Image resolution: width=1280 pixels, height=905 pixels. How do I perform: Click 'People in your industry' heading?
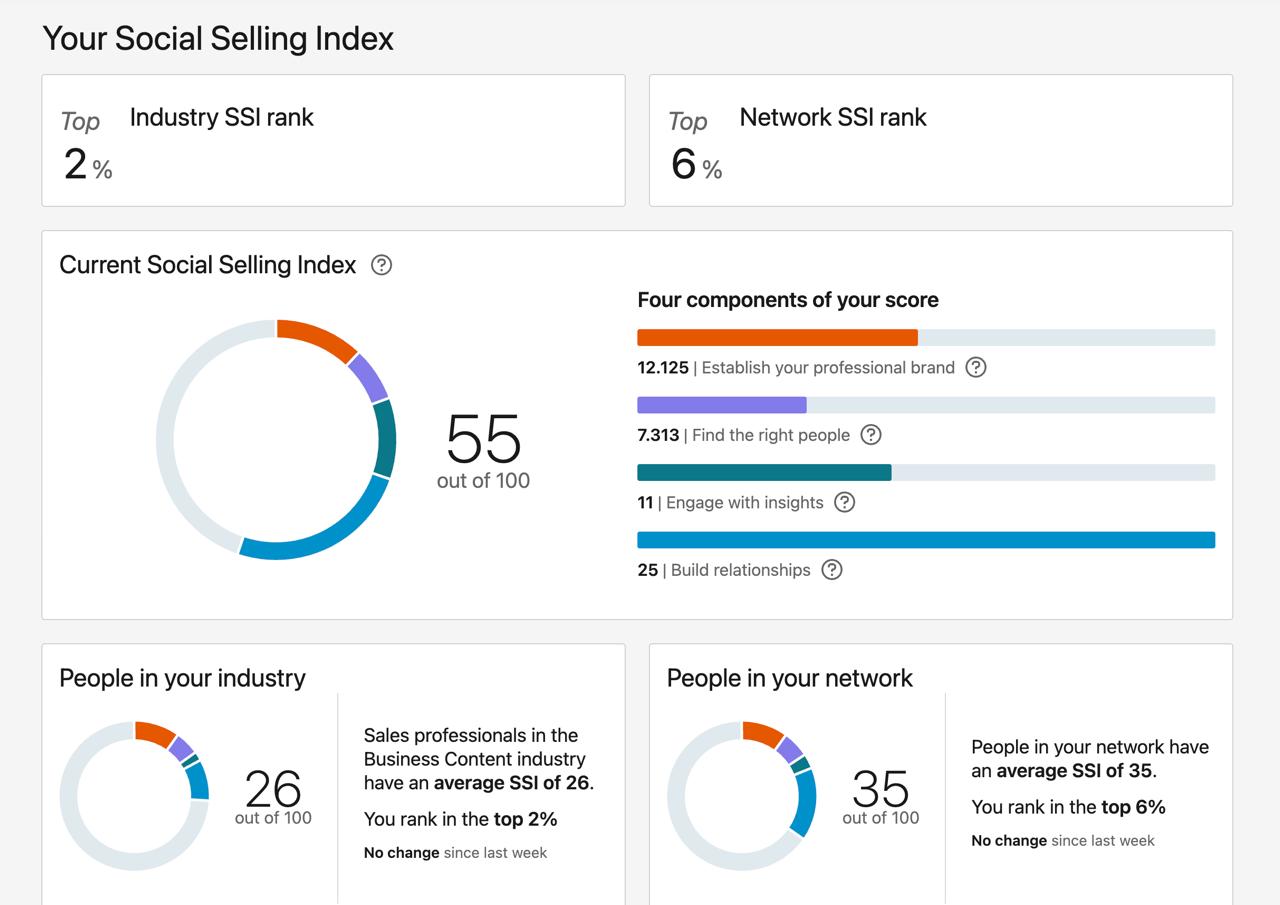point(182,678)
